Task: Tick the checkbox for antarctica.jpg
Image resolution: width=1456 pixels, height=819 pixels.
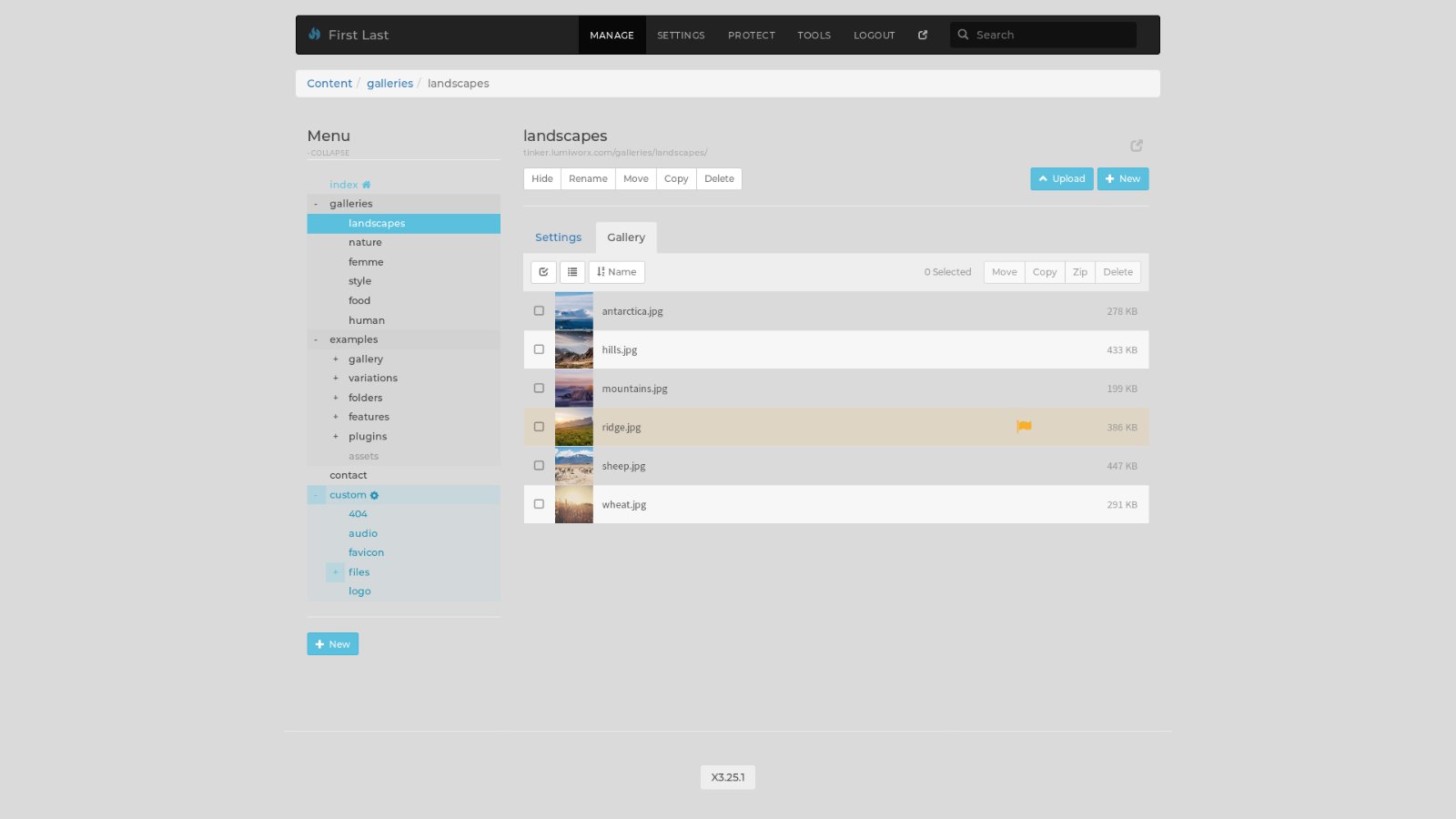Action: tap(539, 311)
